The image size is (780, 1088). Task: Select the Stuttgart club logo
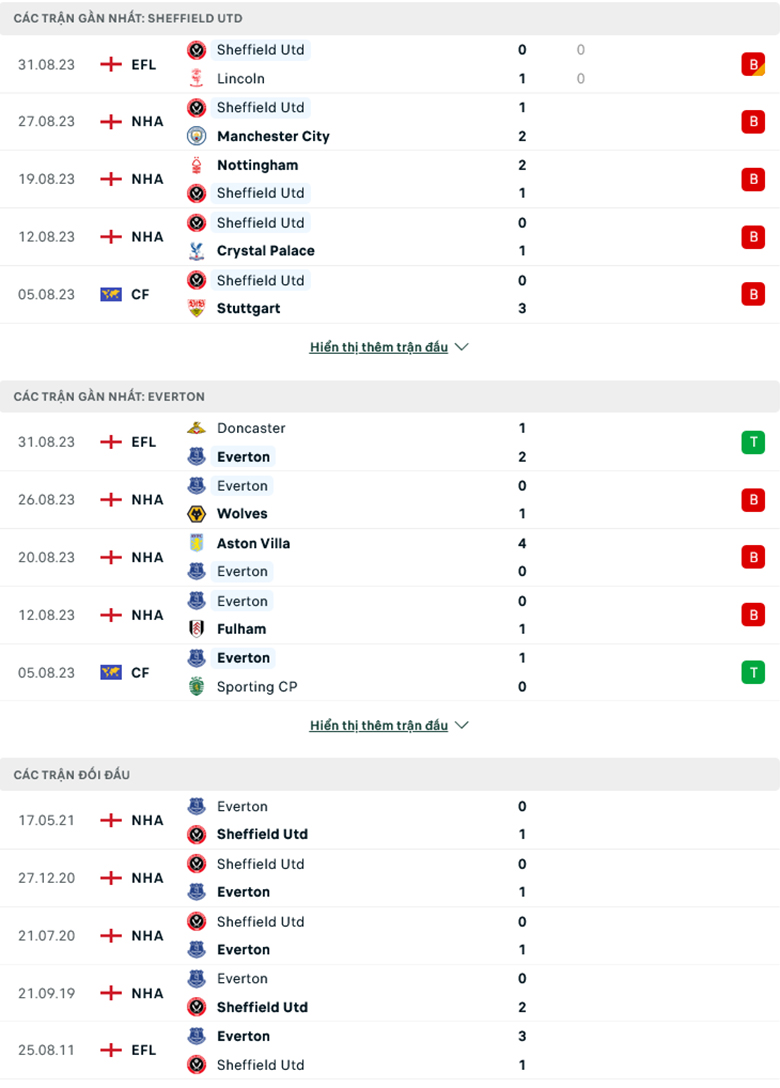[x=196, y=308]
